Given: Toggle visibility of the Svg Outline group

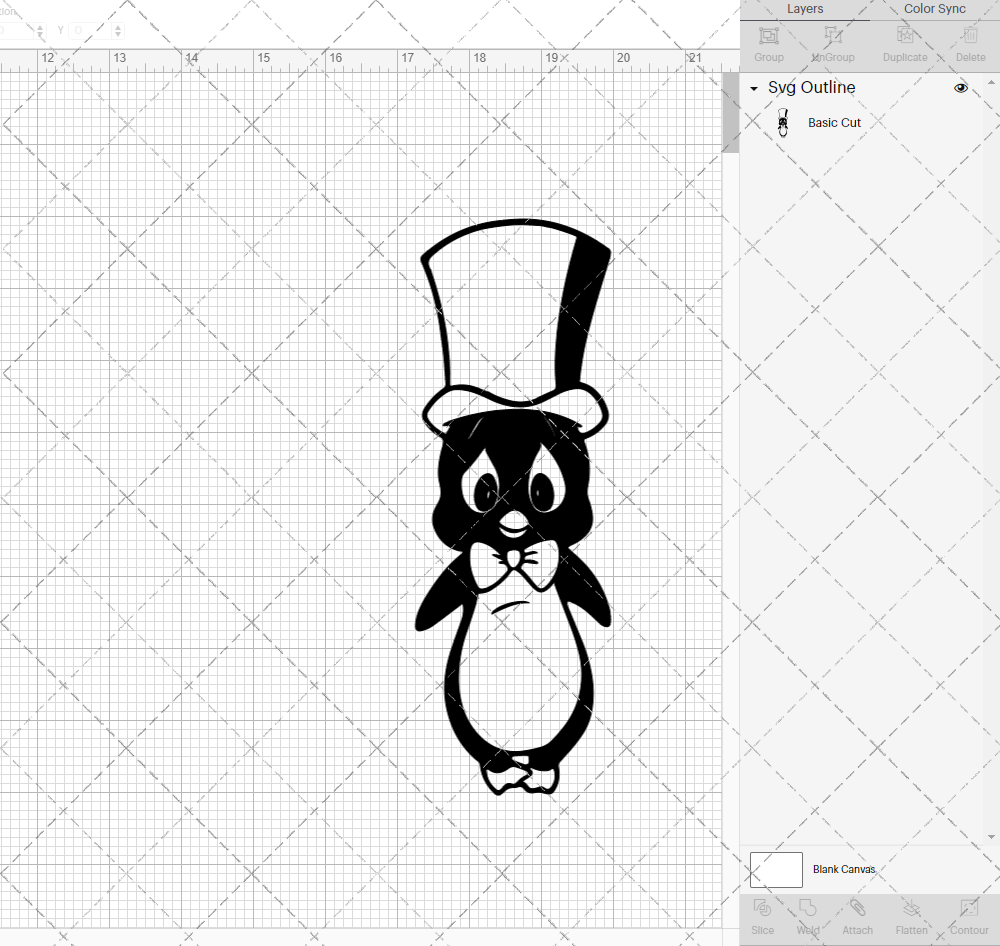Looking at the screenshot, I should click(x=961, y=88).
